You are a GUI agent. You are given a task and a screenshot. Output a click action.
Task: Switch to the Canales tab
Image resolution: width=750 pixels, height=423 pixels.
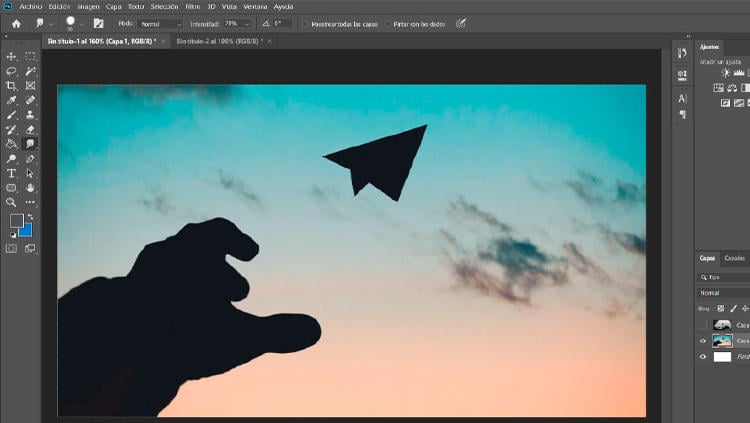(x=735, y=258)
